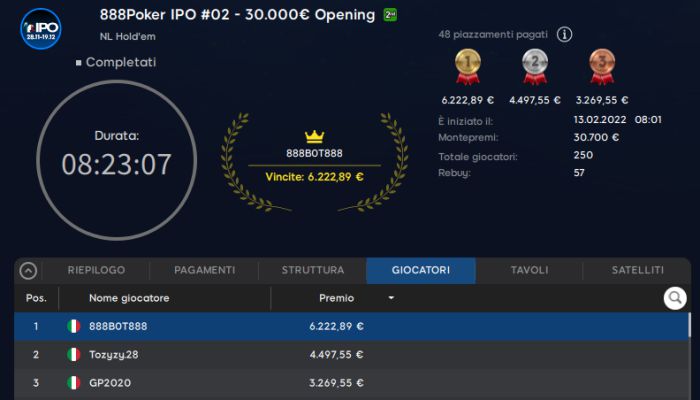Open the payouts info icon
700x400 pixels.
(564, 34)
